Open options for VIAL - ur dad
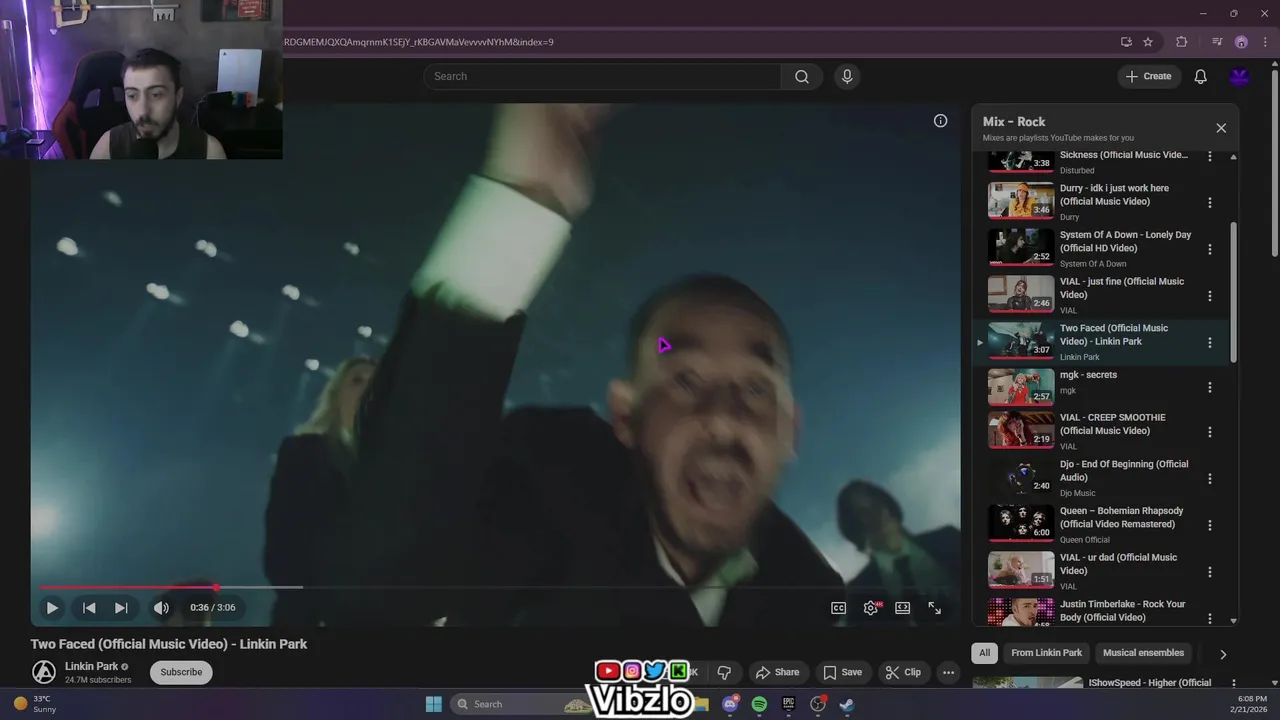Viewport: 1280px width, 720px height. coord(1210,572)
